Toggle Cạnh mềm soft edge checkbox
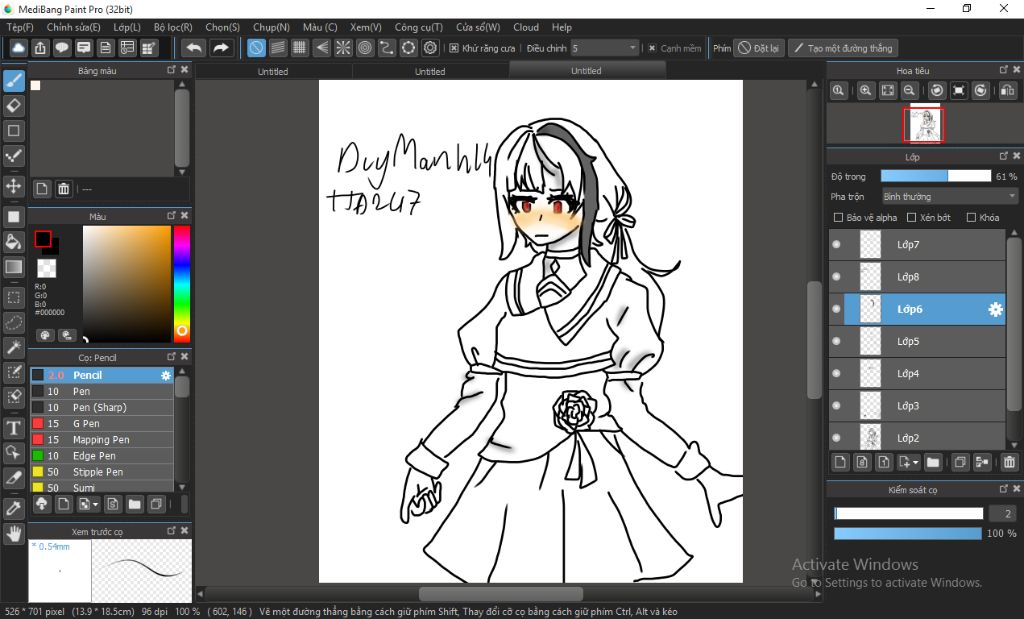 point(652,48)
